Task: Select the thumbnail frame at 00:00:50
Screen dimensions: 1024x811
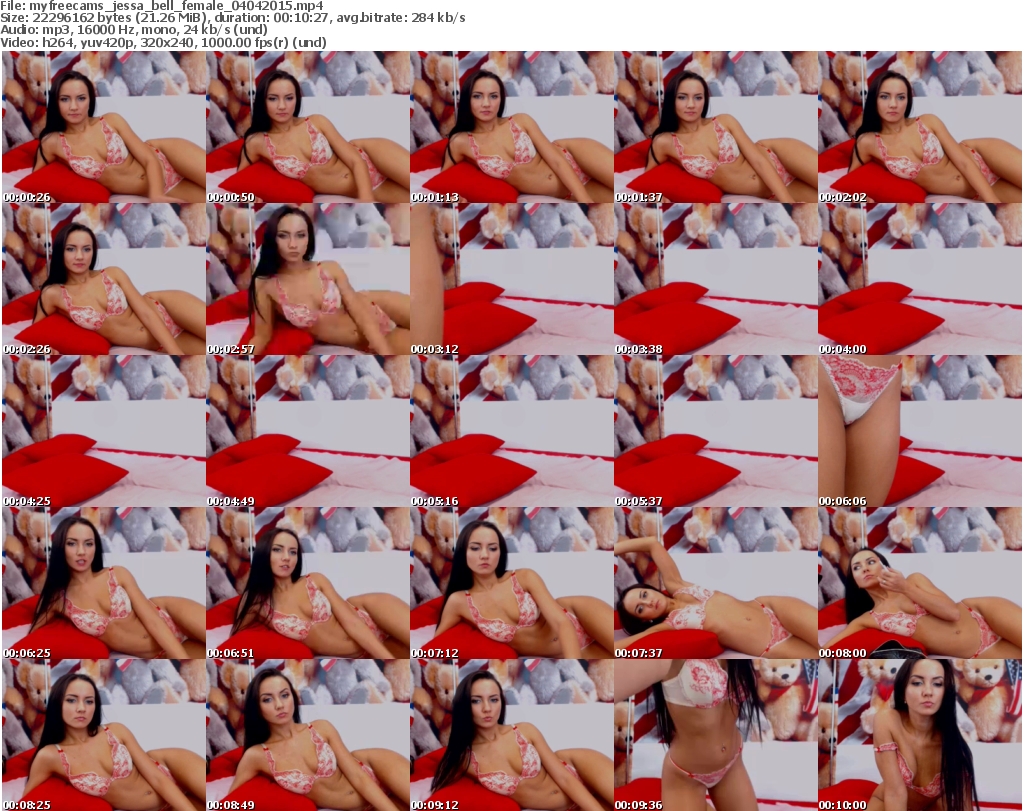Action: (308, 127)
